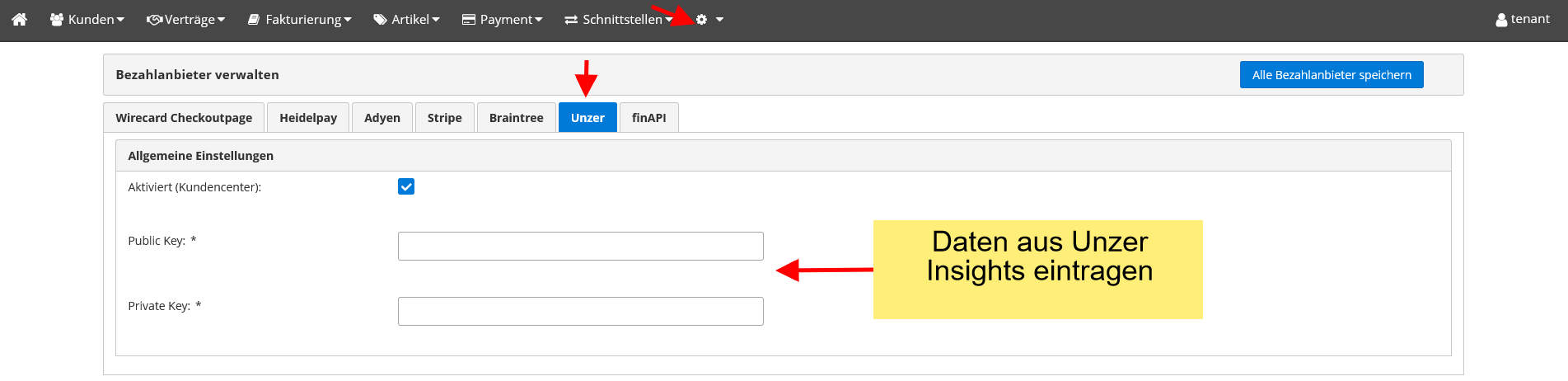1568x381 pixels.
Task: Uncheck the Aktiviert (Kundencenter) checkbox
Action: click(x=406, y=186)
